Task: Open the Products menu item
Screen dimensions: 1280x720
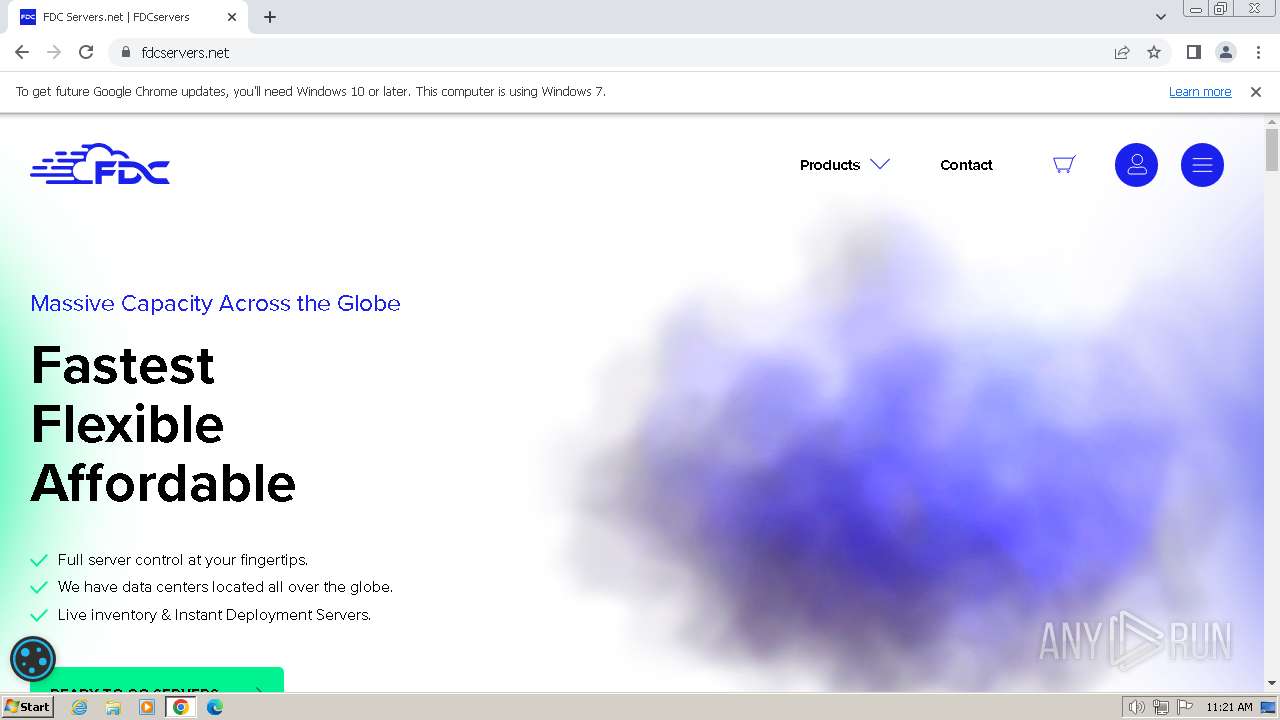Action: coord(830,165)
